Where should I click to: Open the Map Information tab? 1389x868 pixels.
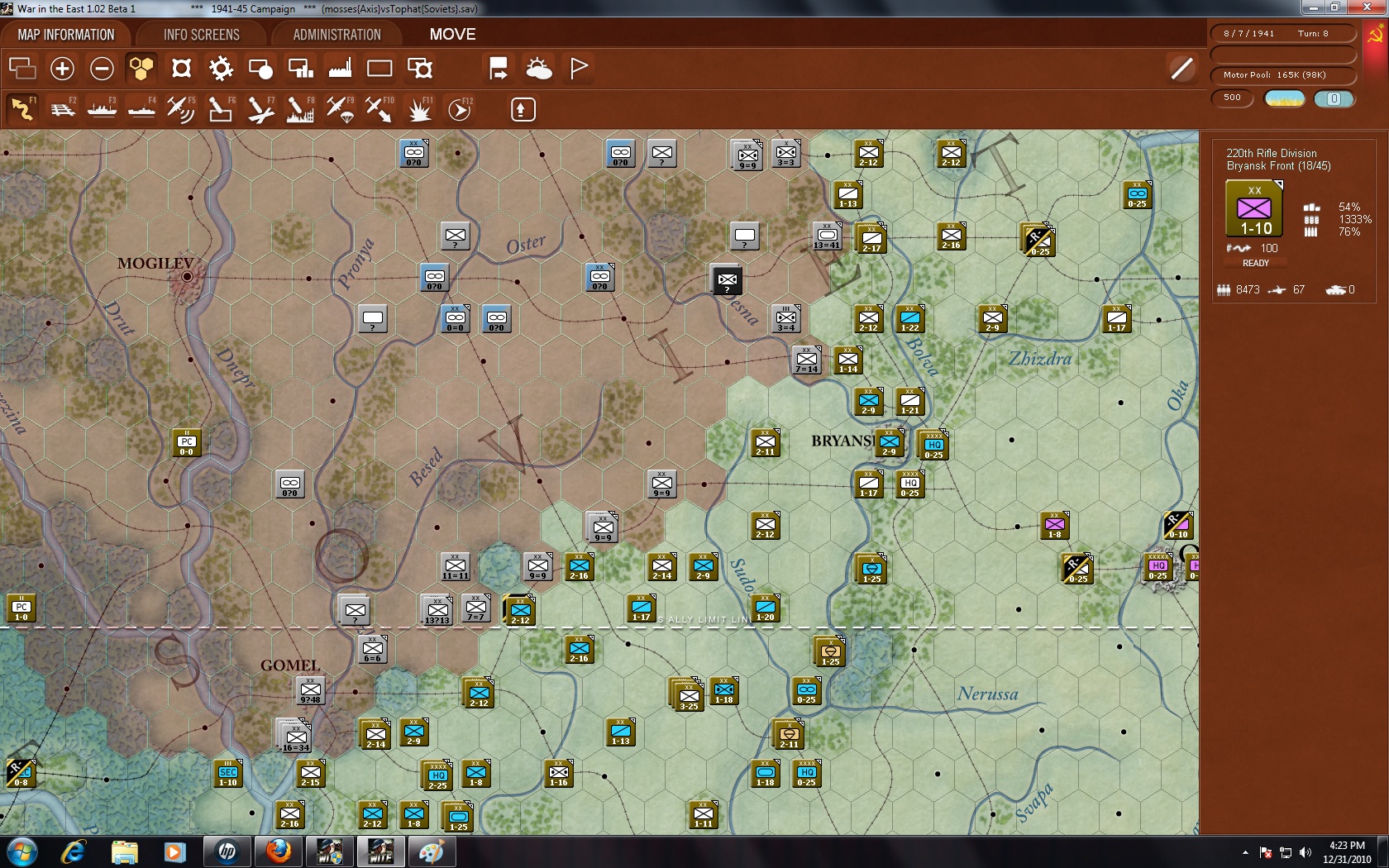coord(66,35)
